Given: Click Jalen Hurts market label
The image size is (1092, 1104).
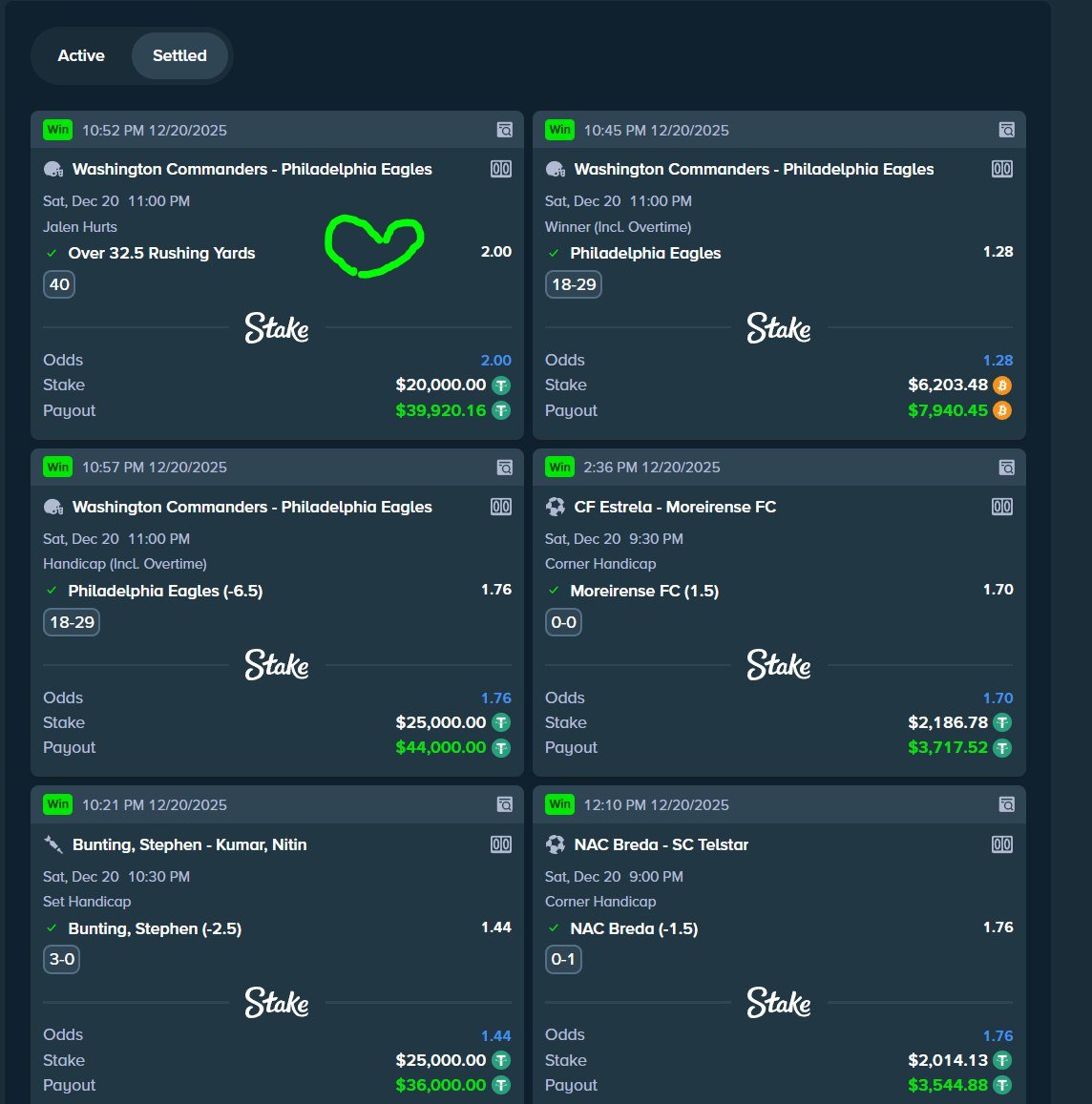Looking at the screenshot, I should (x=79, y=227).
